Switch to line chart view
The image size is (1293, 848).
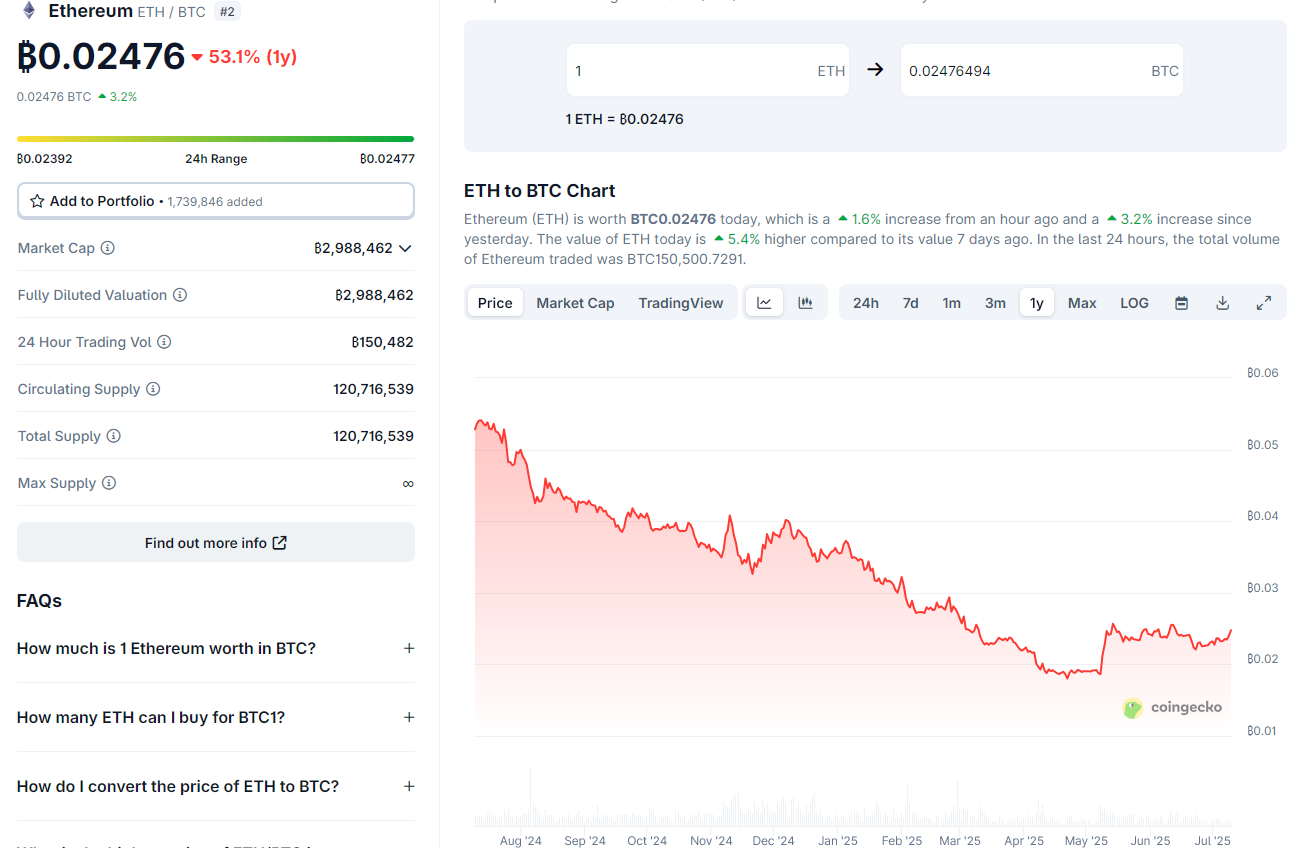coord(764,303)
